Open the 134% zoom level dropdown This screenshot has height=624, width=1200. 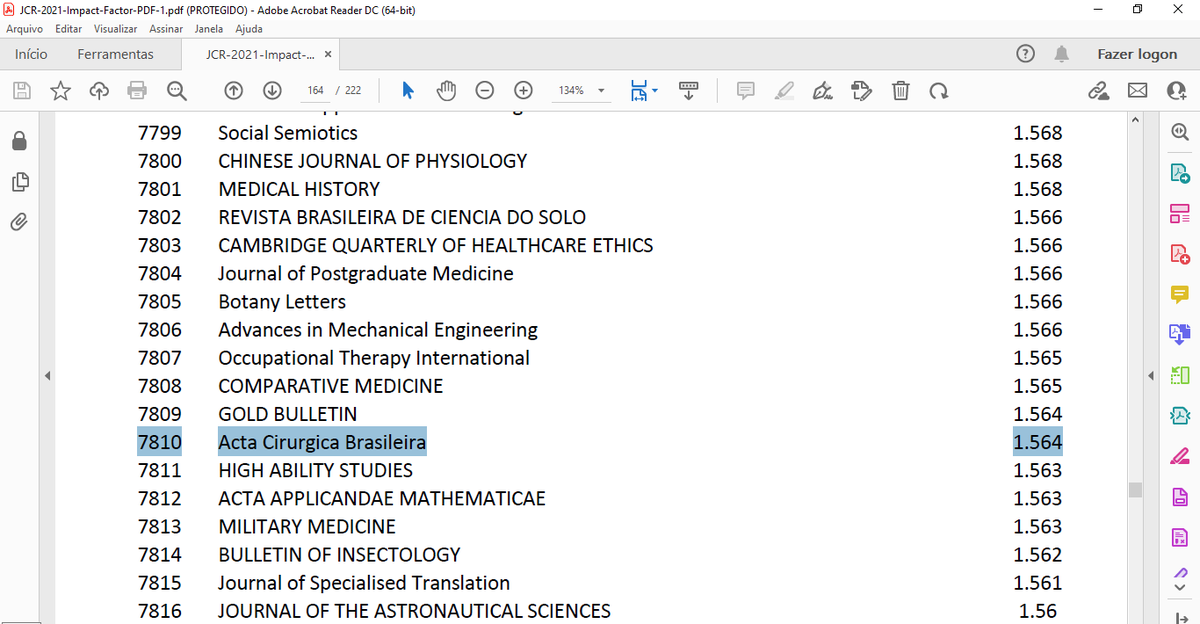580,91
